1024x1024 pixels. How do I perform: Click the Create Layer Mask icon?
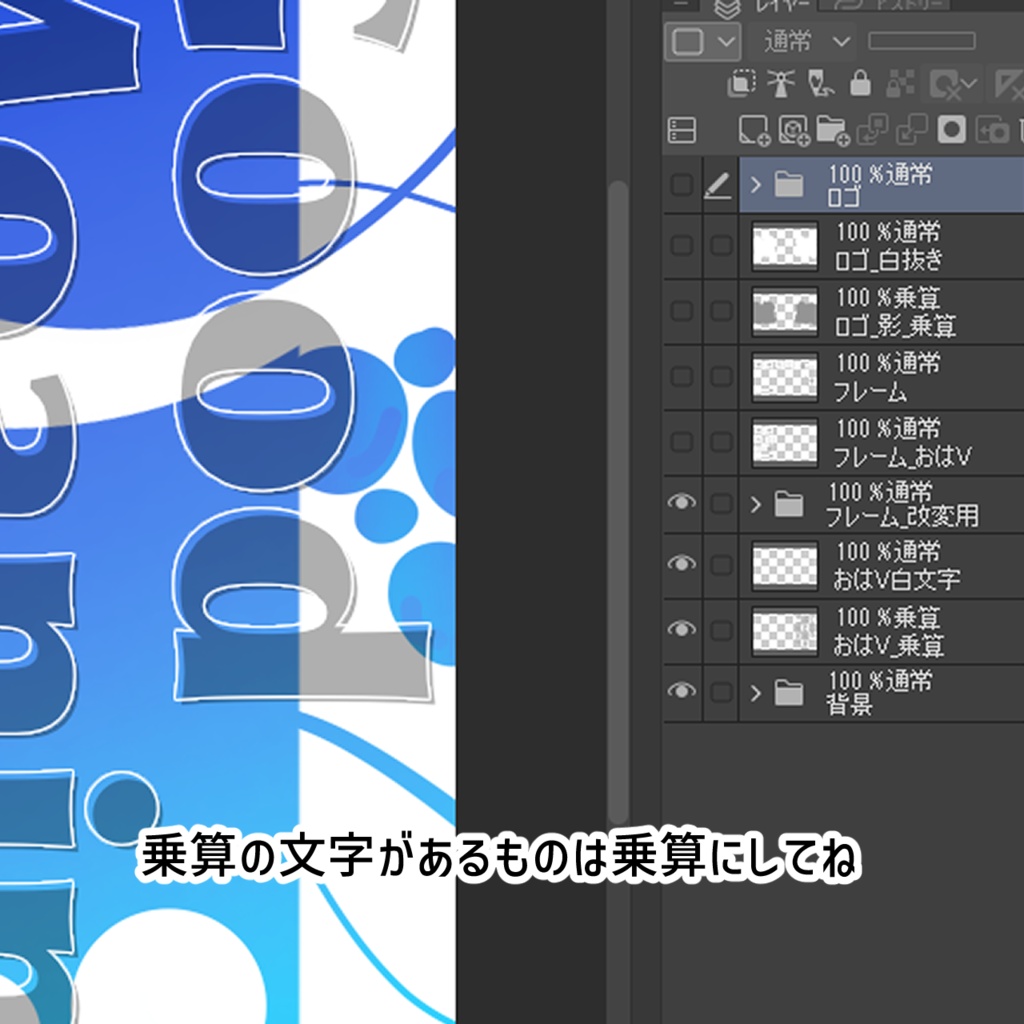click(x=952, y=129)
